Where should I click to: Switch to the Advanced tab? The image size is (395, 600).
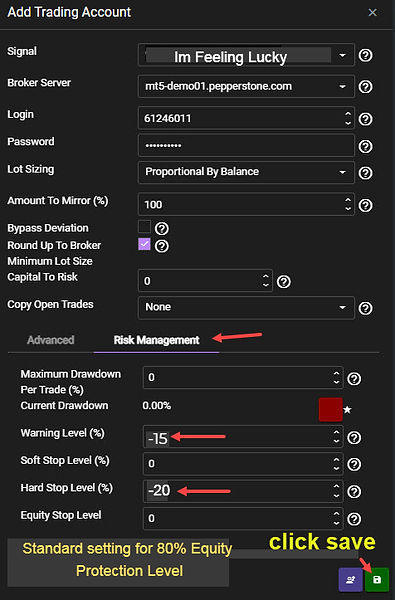[51, 340]
